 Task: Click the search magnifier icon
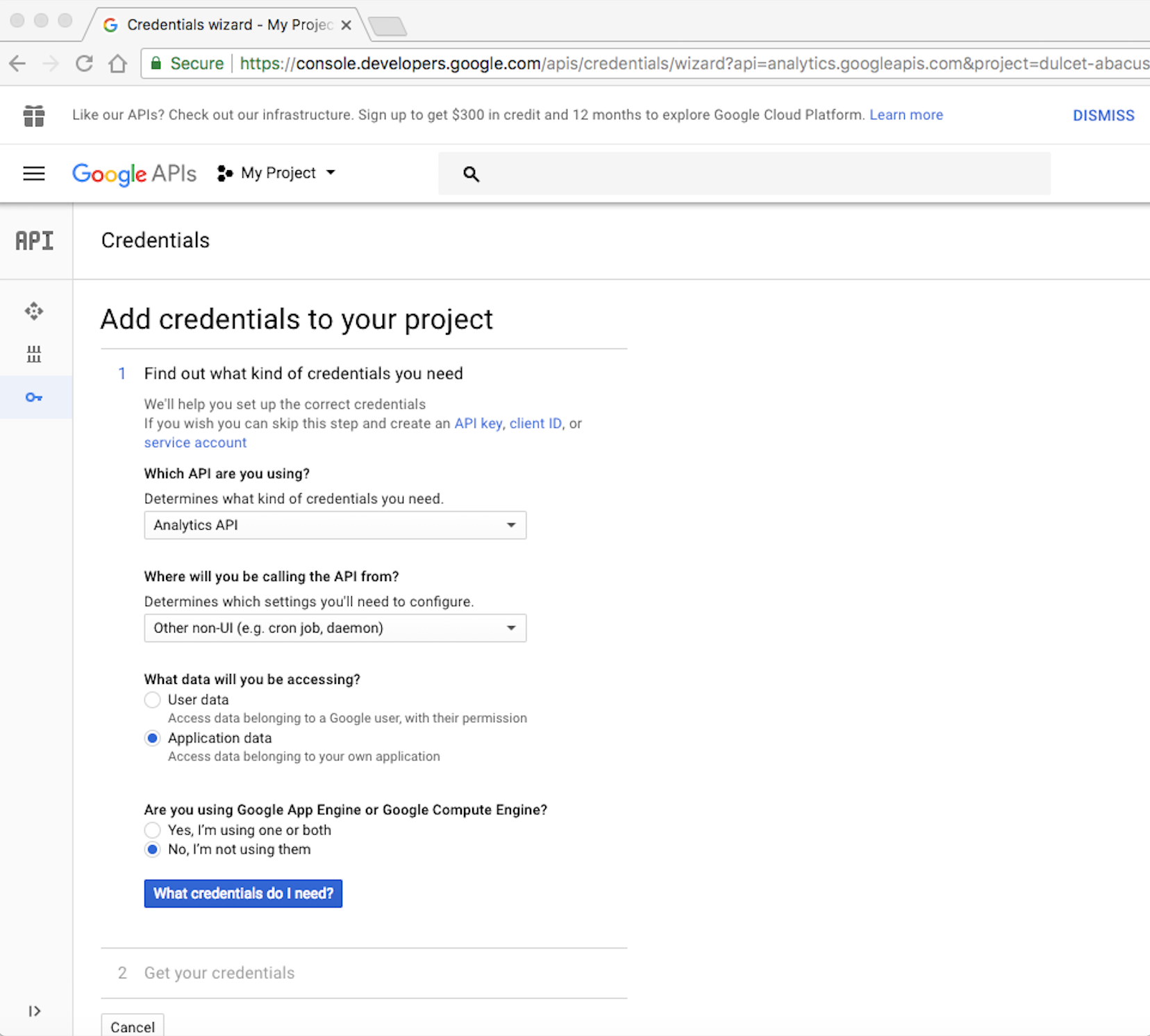tap(471, 174)
